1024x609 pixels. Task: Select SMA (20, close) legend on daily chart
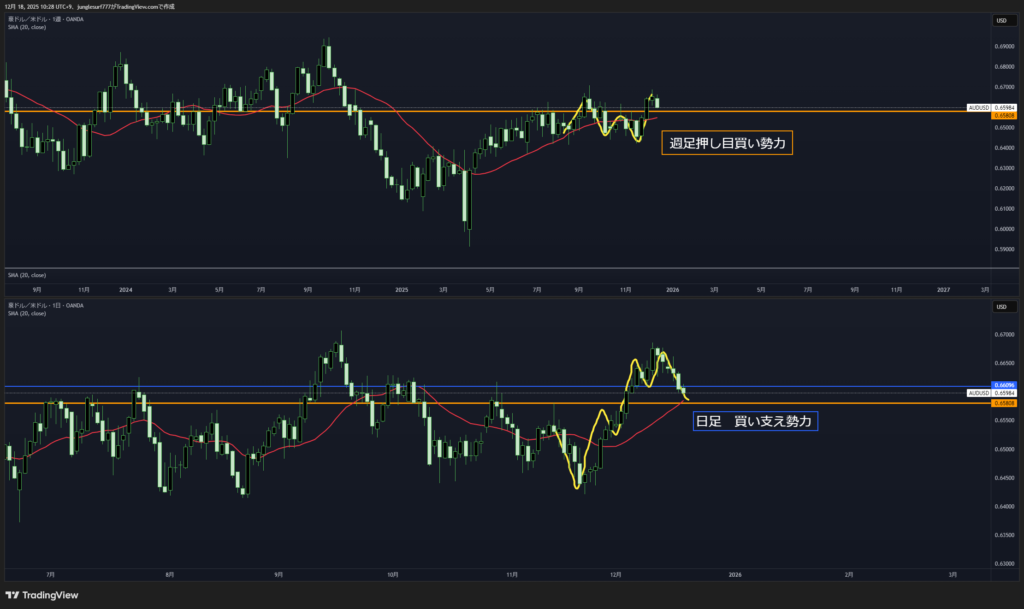click(27, 312)
